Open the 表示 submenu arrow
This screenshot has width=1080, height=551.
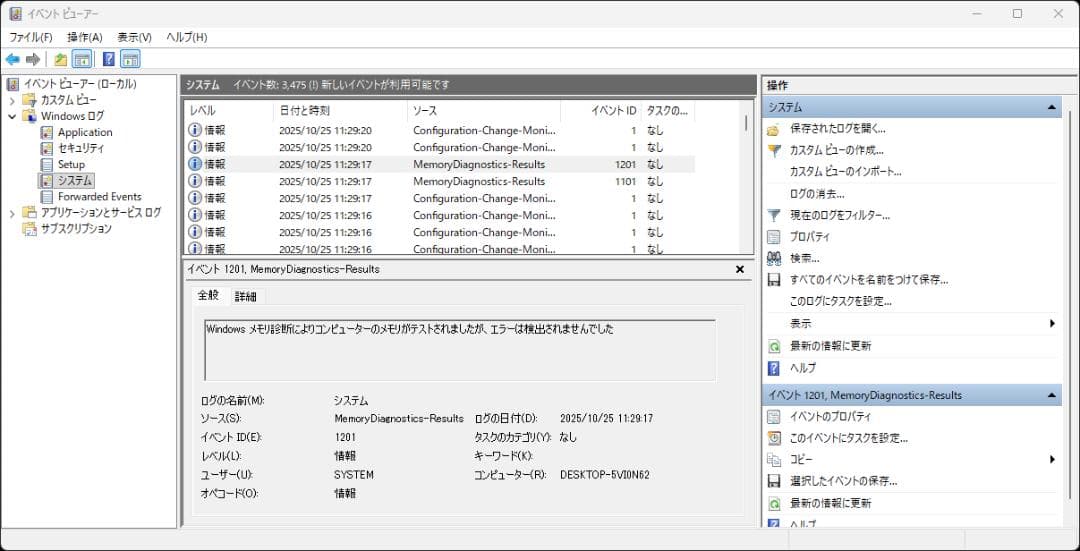pos(1052,323)
